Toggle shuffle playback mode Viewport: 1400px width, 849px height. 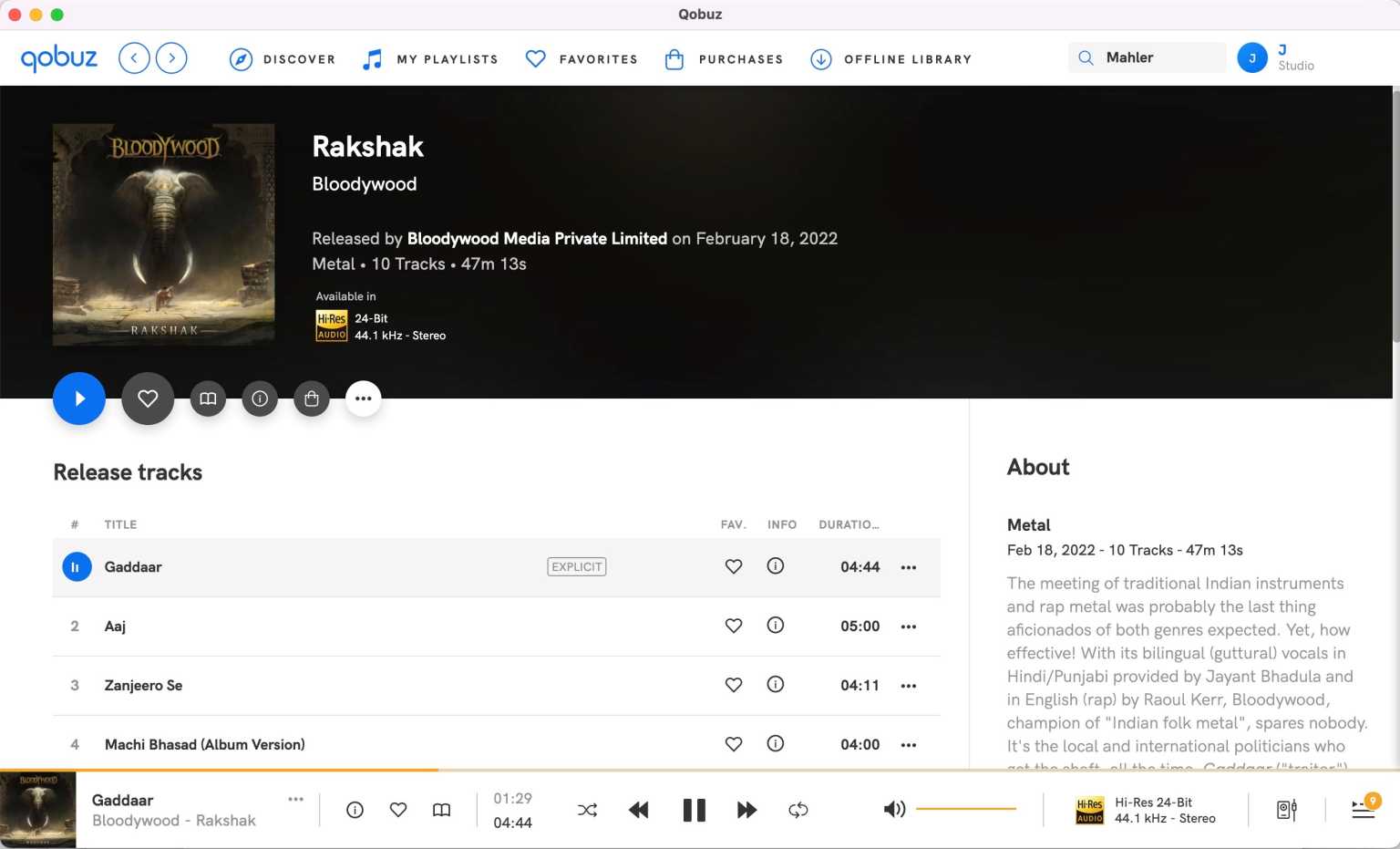(x=587, y=809)
